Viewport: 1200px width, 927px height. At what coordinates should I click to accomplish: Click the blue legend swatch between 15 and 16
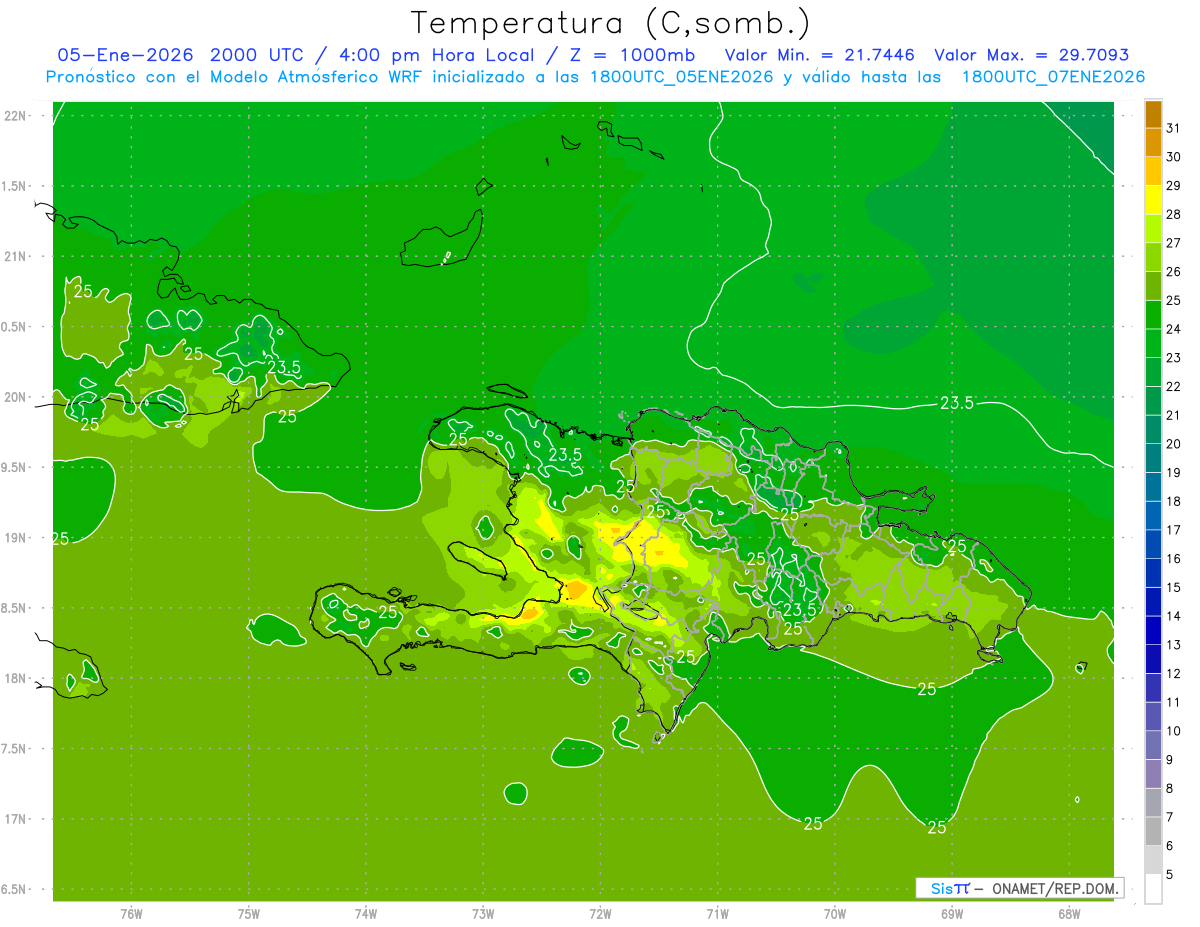(1153, 573)
